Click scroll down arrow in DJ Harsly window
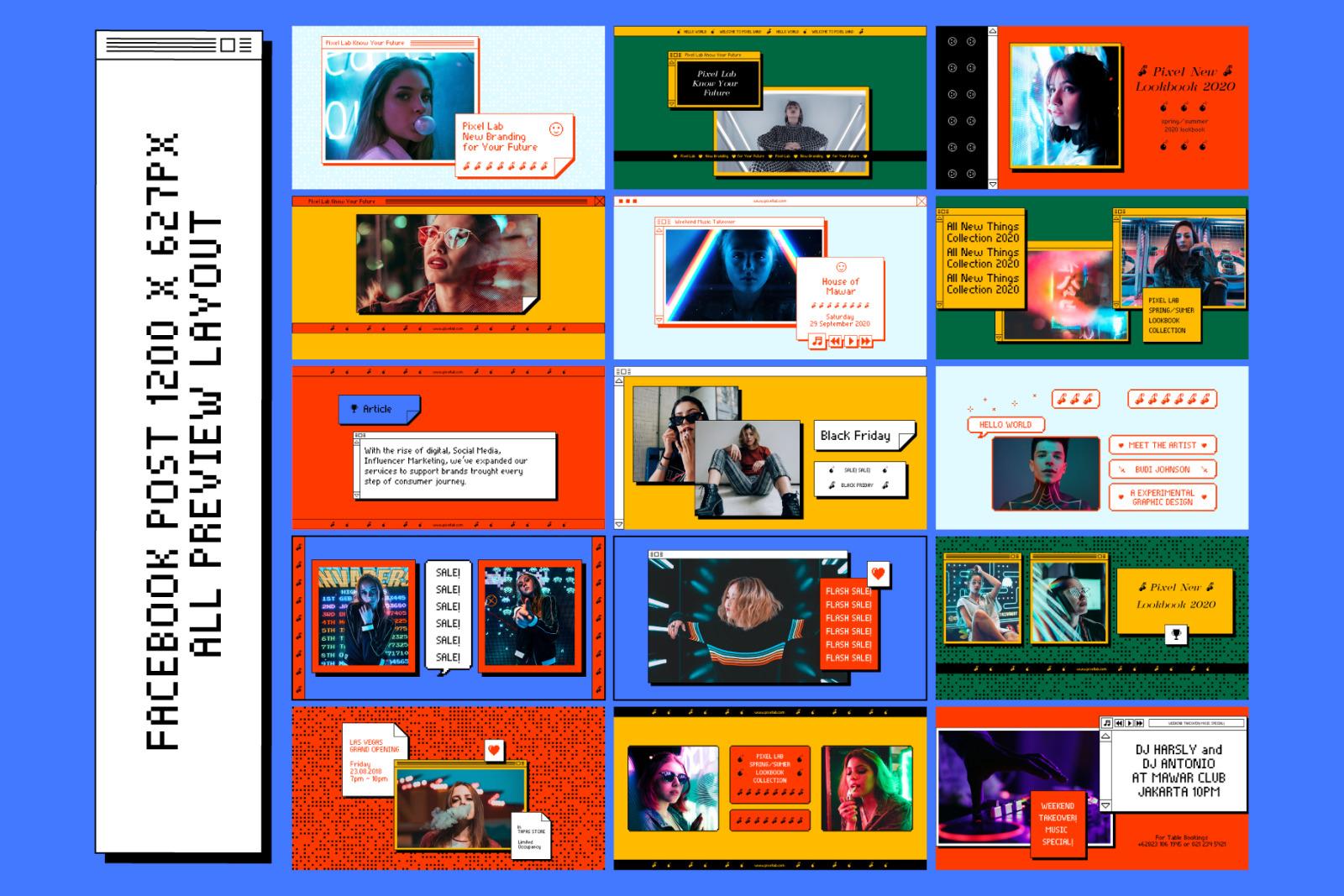 coord(1105,805)
